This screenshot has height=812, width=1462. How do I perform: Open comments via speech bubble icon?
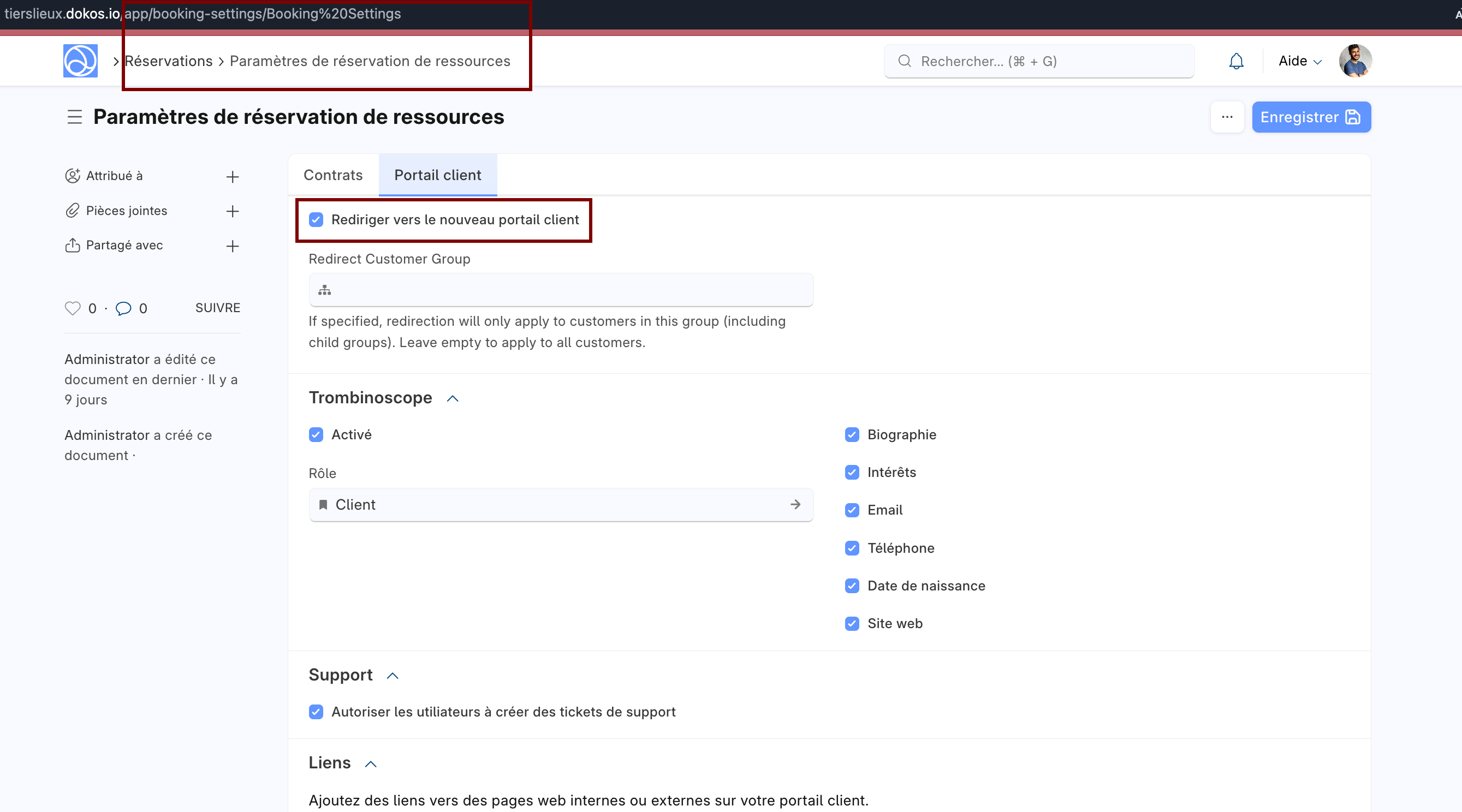click(123, 308)
